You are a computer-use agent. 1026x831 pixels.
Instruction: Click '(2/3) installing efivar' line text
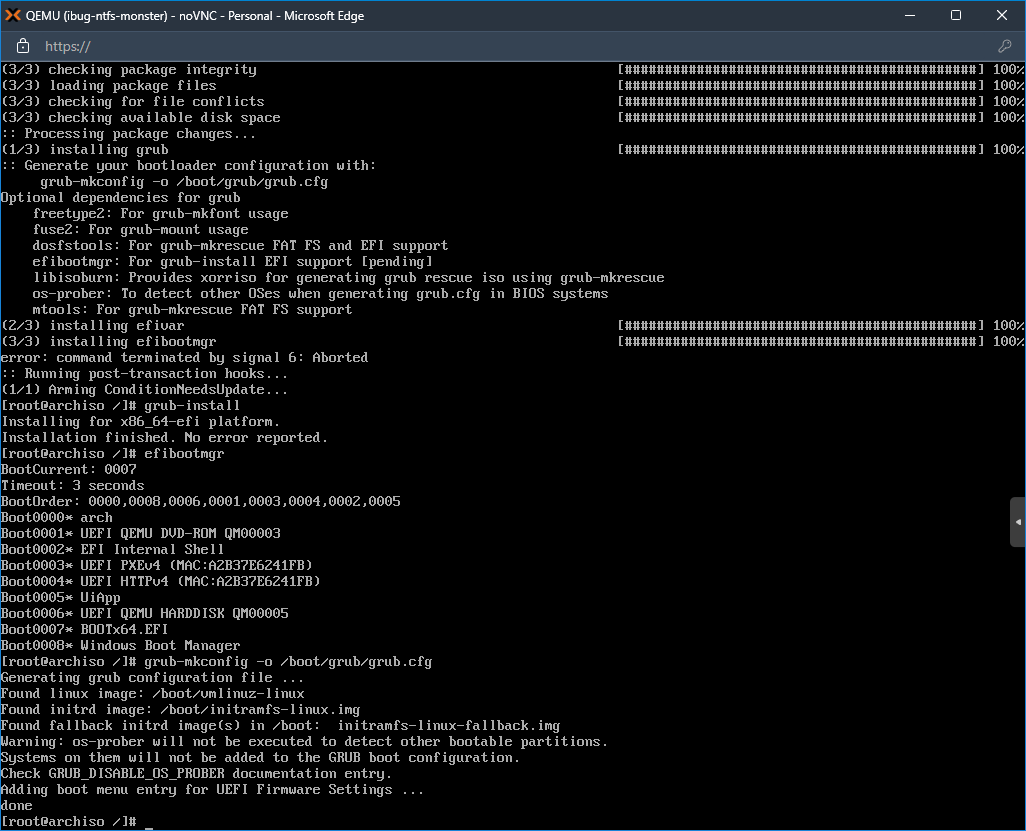[x=93, y=326]
